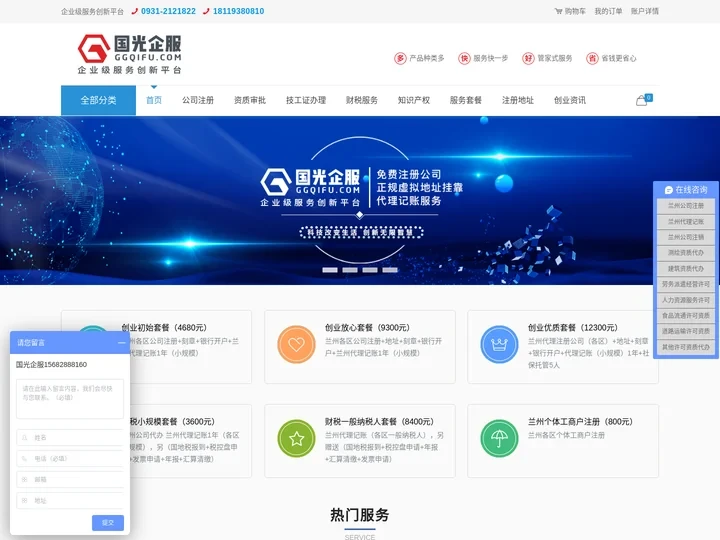This screenshot has height=540, width=720.
Task: Click 兰州代理记账 in consultation sidebar
Action: (x=686, y=221)
